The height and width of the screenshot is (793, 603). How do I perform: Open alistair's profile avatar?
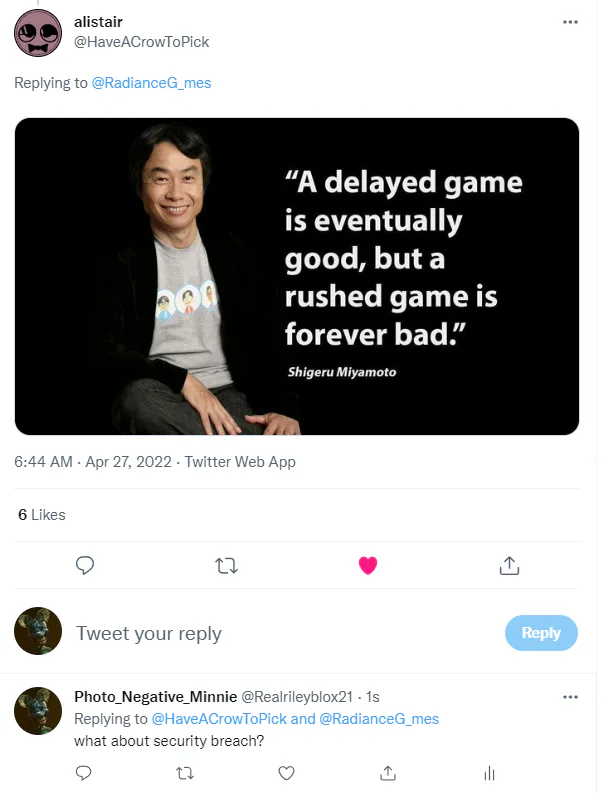[x=38, y=33]
